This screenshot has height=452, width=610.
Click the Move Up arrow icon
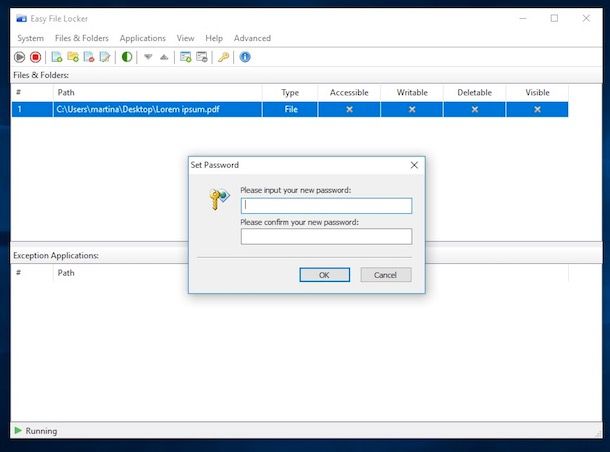(x=164, y=57)
